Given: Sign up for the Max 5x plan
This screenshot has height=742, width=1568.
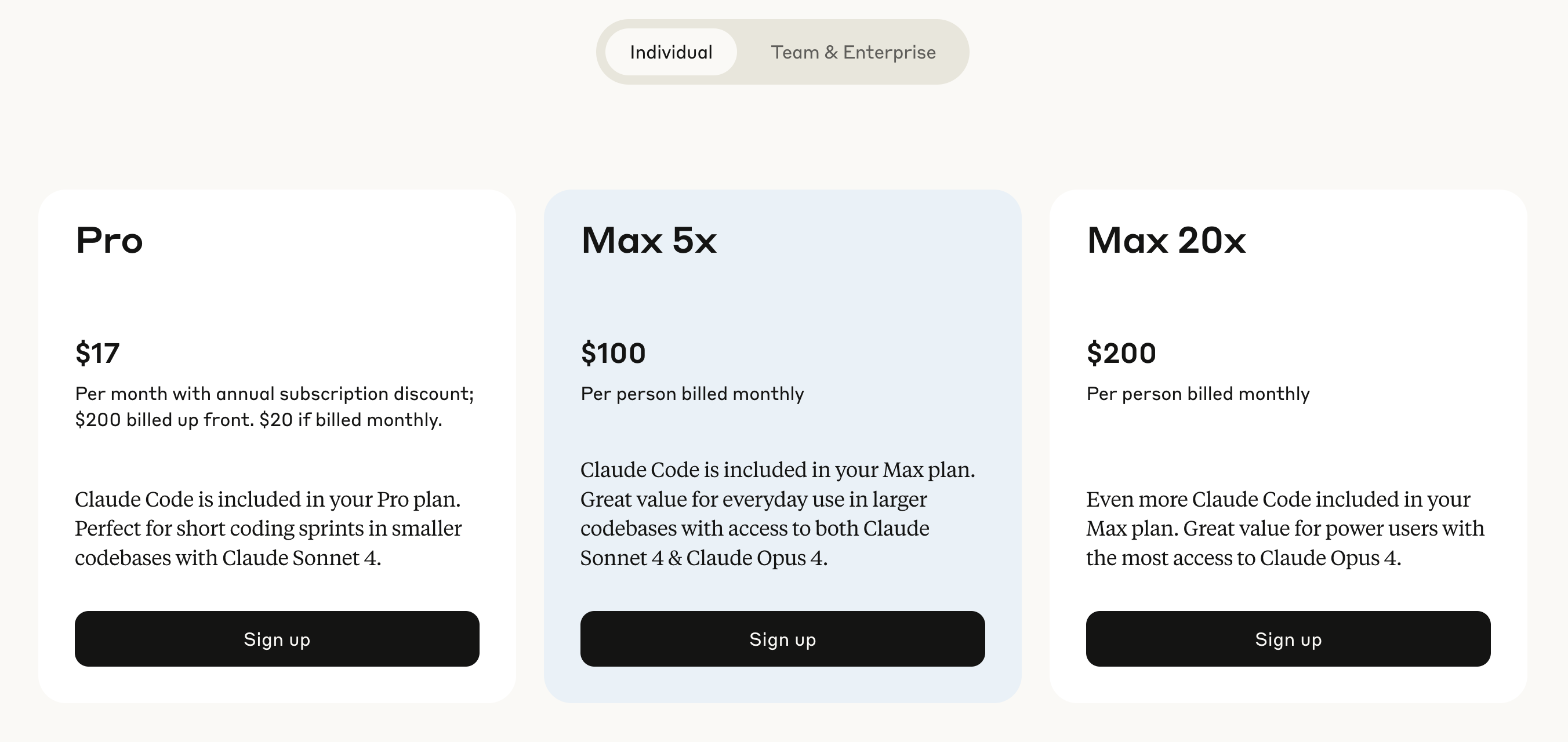Looking at the screenshot, I should [782, 638].
